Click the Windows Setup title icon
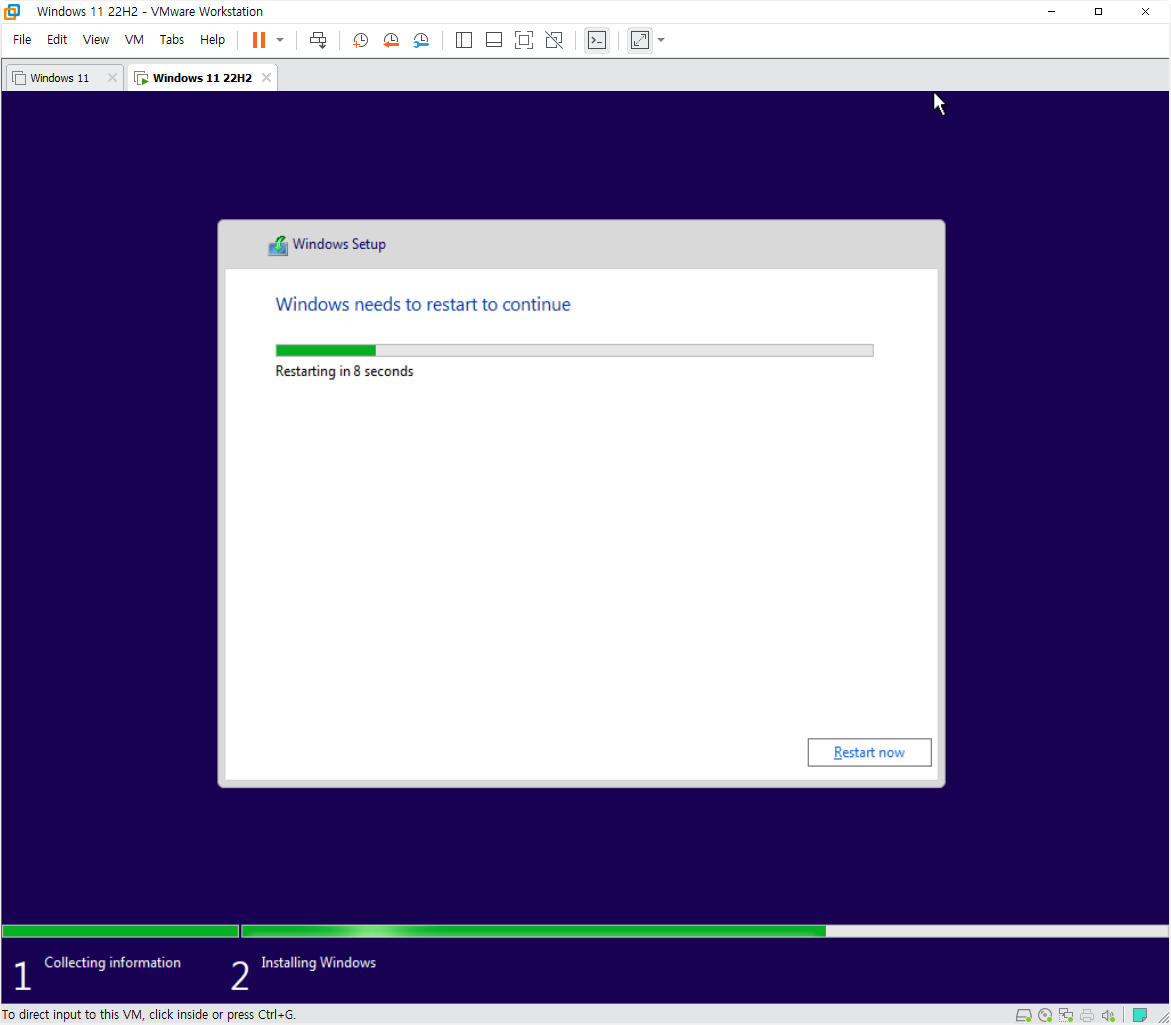1171x1025 pixels. tap(278, 245)
